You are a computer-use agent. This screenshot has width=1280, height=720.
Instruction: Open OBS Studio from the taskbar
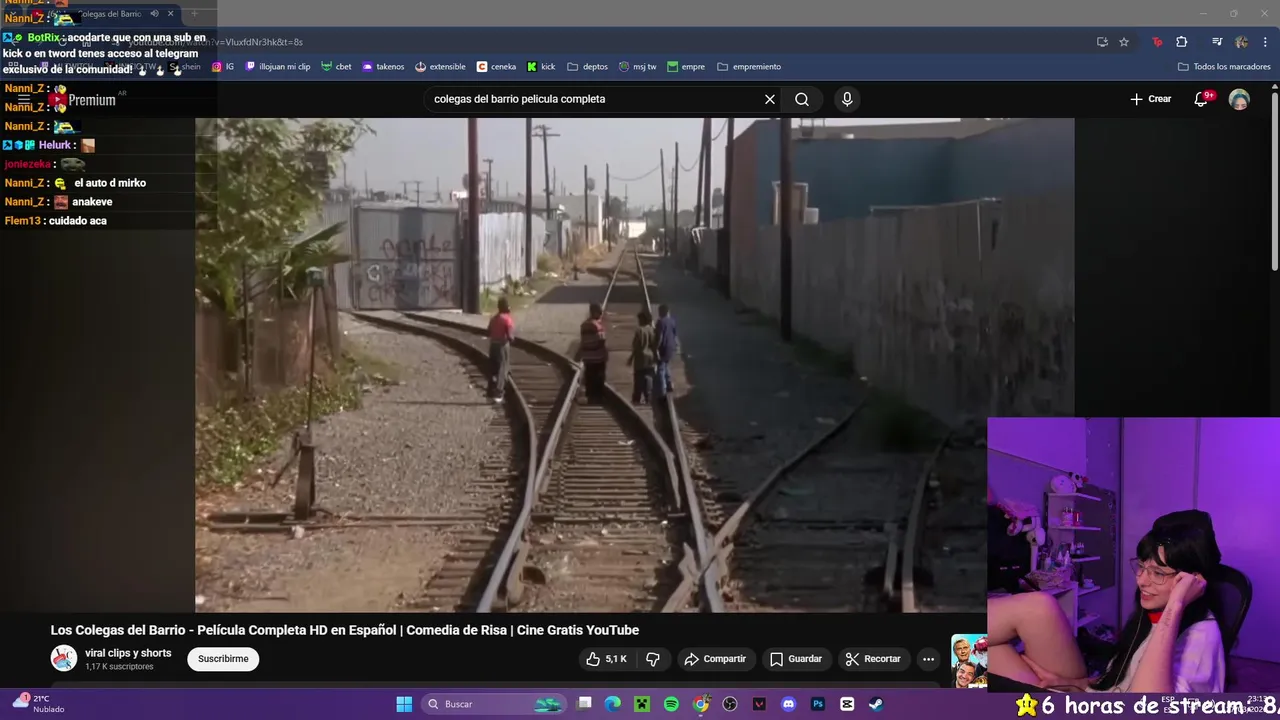[730, 704]
